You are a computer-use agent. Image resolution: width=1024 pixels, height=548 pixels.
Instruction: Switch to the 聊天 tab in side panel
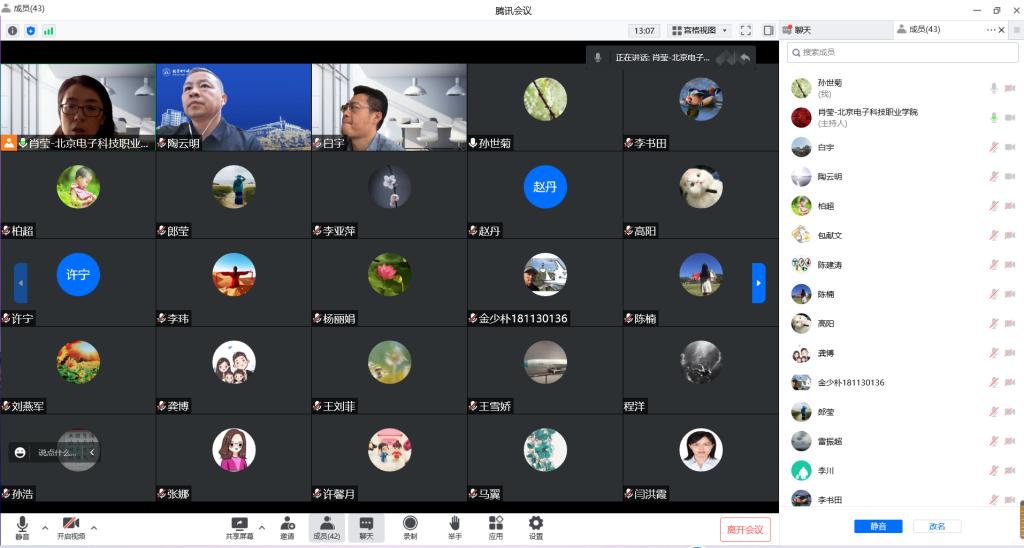802,30
